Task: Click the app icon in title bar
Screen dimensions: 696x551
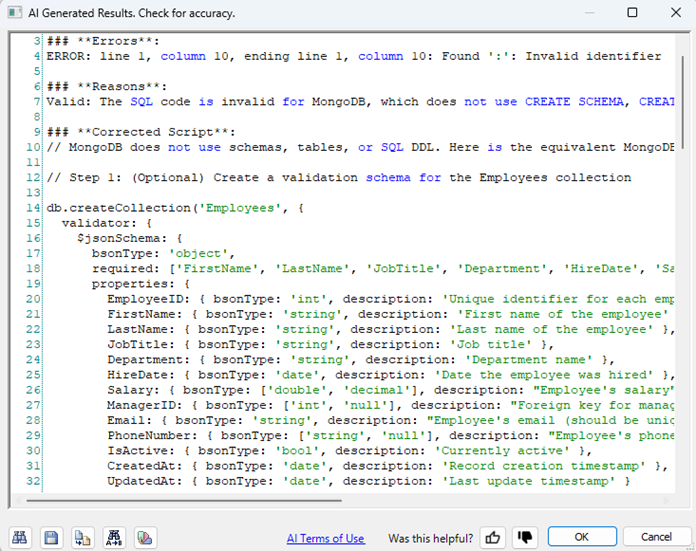Action: click(14, 13)
